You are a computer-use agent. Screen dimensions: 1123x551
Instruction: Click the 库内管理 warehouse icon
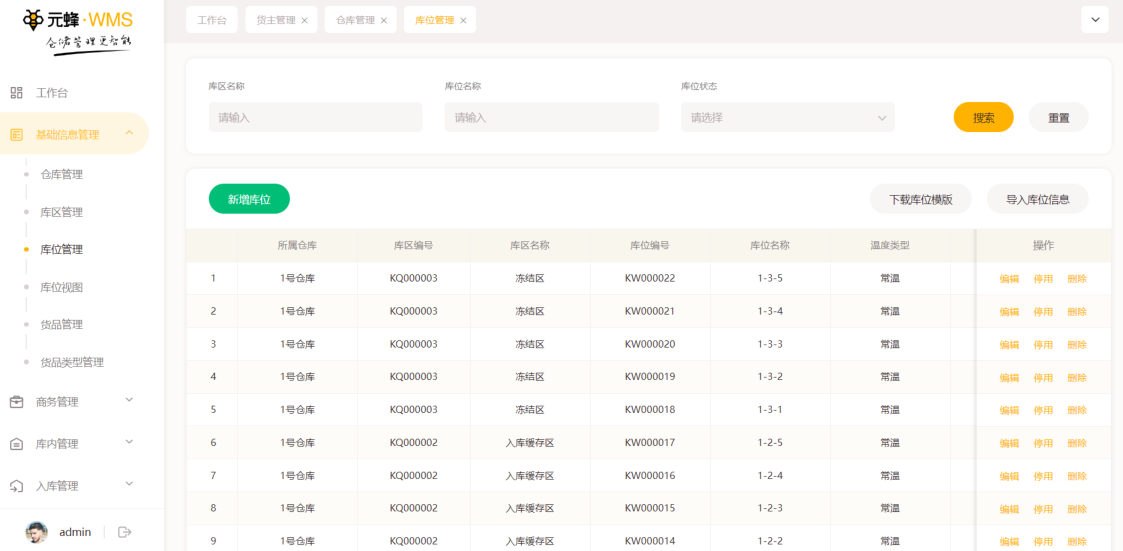click(16, 444)
